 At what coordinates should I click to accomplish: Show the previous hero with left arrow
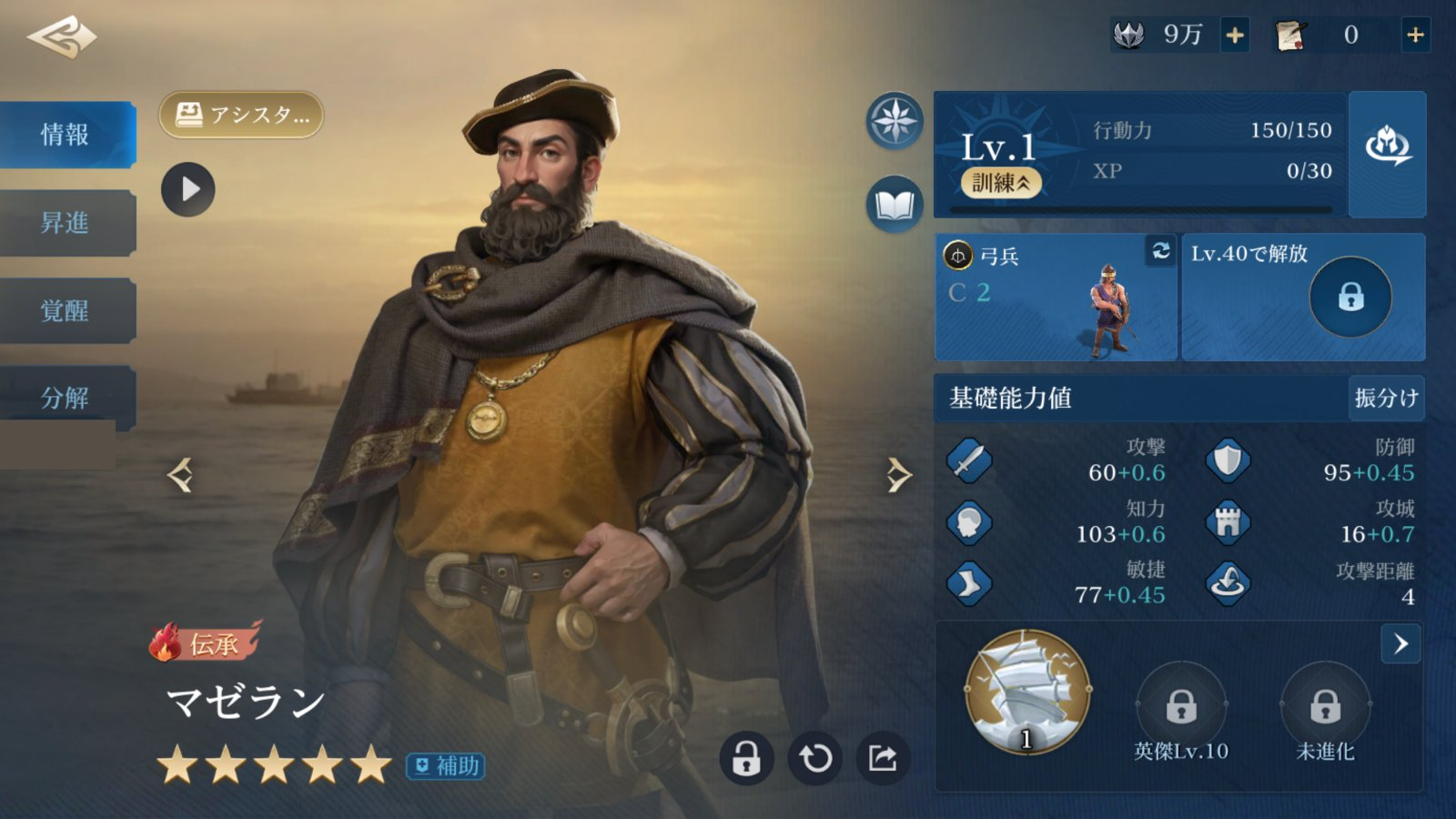(x=180, y=474)
